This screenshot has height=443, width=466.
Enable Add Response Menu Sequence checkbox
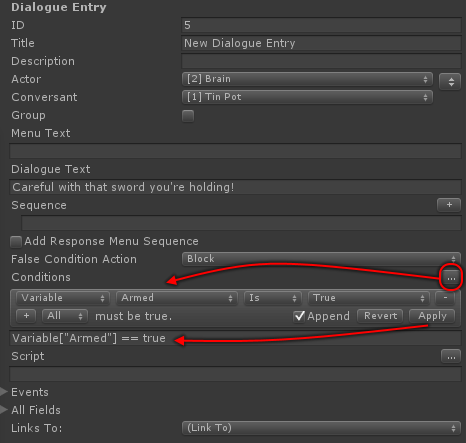point(16,242)
